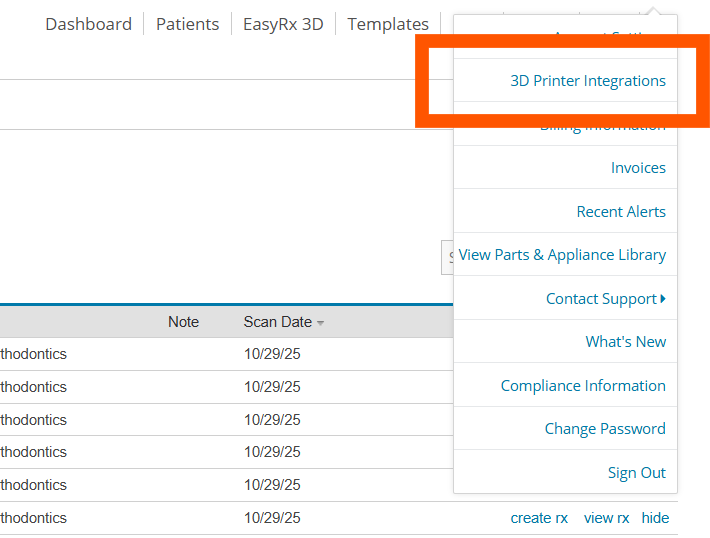
Task: Open the Templates nav tab
Action: [x=388, y=24]
